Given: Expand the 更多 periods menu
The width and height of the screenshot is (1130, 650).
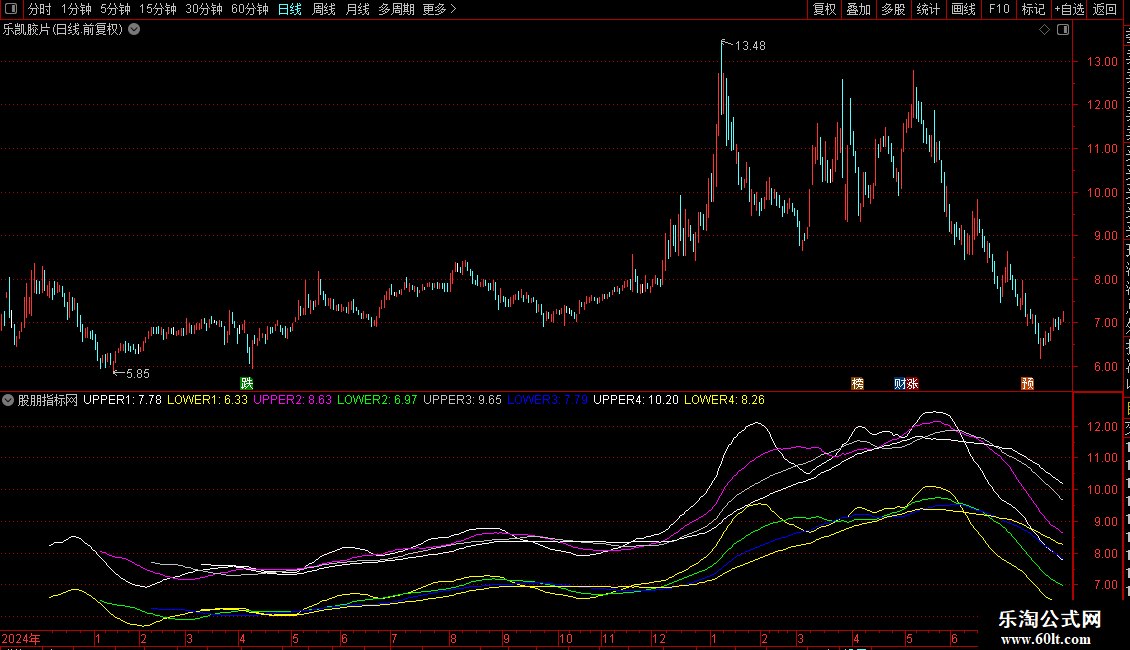Looking at the screenshot, I should pyautogui.click(x=440, y=9).
